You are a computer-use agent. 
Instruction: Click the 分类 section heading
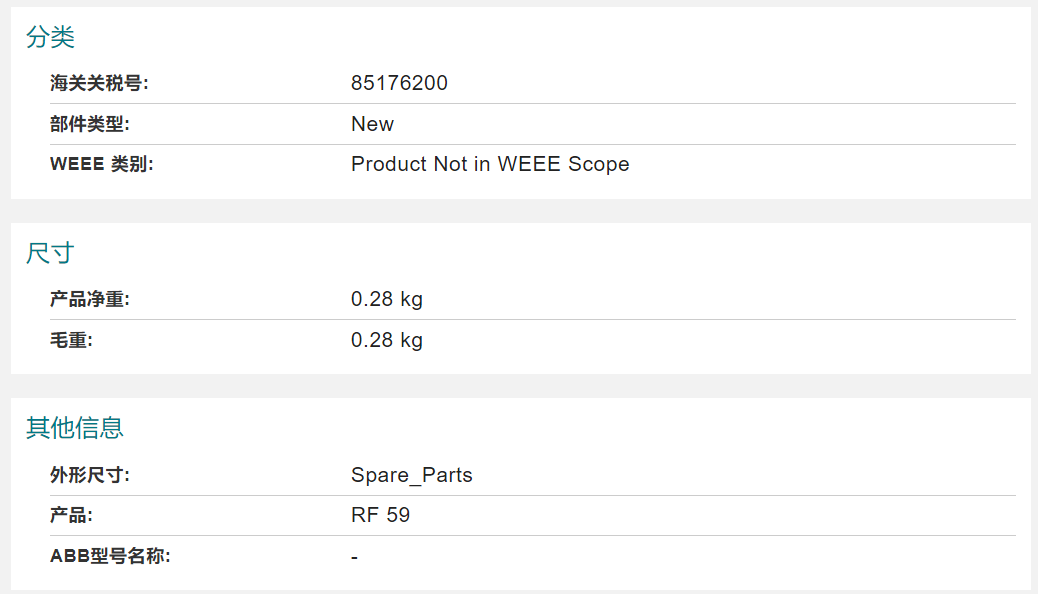50,37
